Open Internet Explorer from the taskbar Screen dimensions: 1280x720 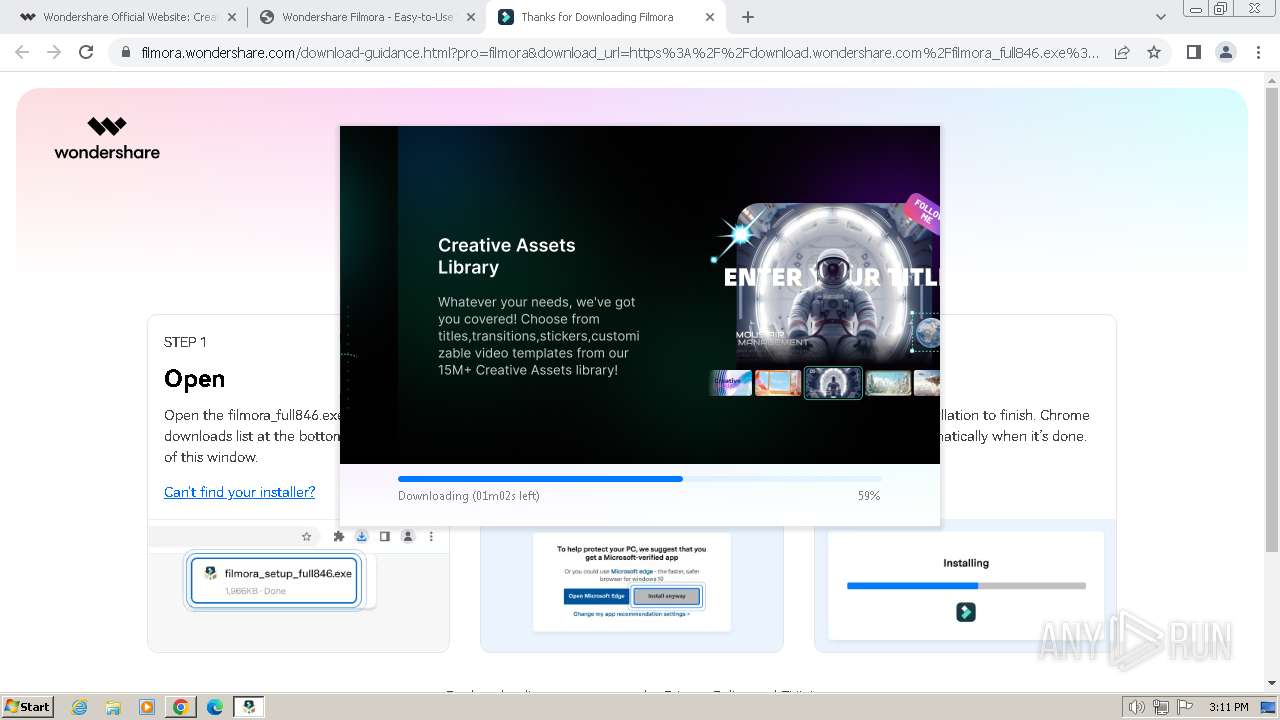click(79, 707)
